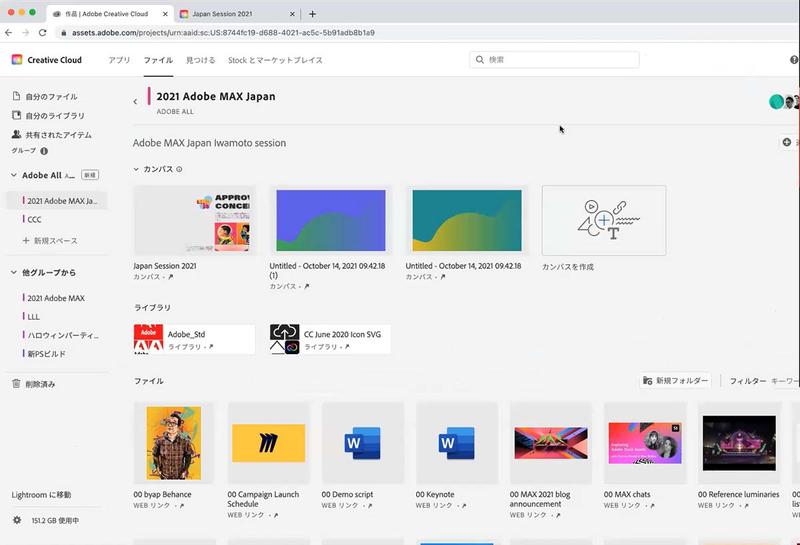
Task: Select 共有されたアイテム in the sidebar
Action: pyautogui.click(x=58, y=134)
